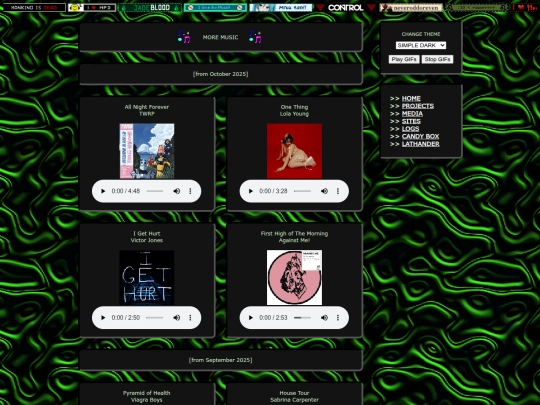540x405 pixels.
Task: Click the I love MP3 badge
Action: [x=92, y=7]
